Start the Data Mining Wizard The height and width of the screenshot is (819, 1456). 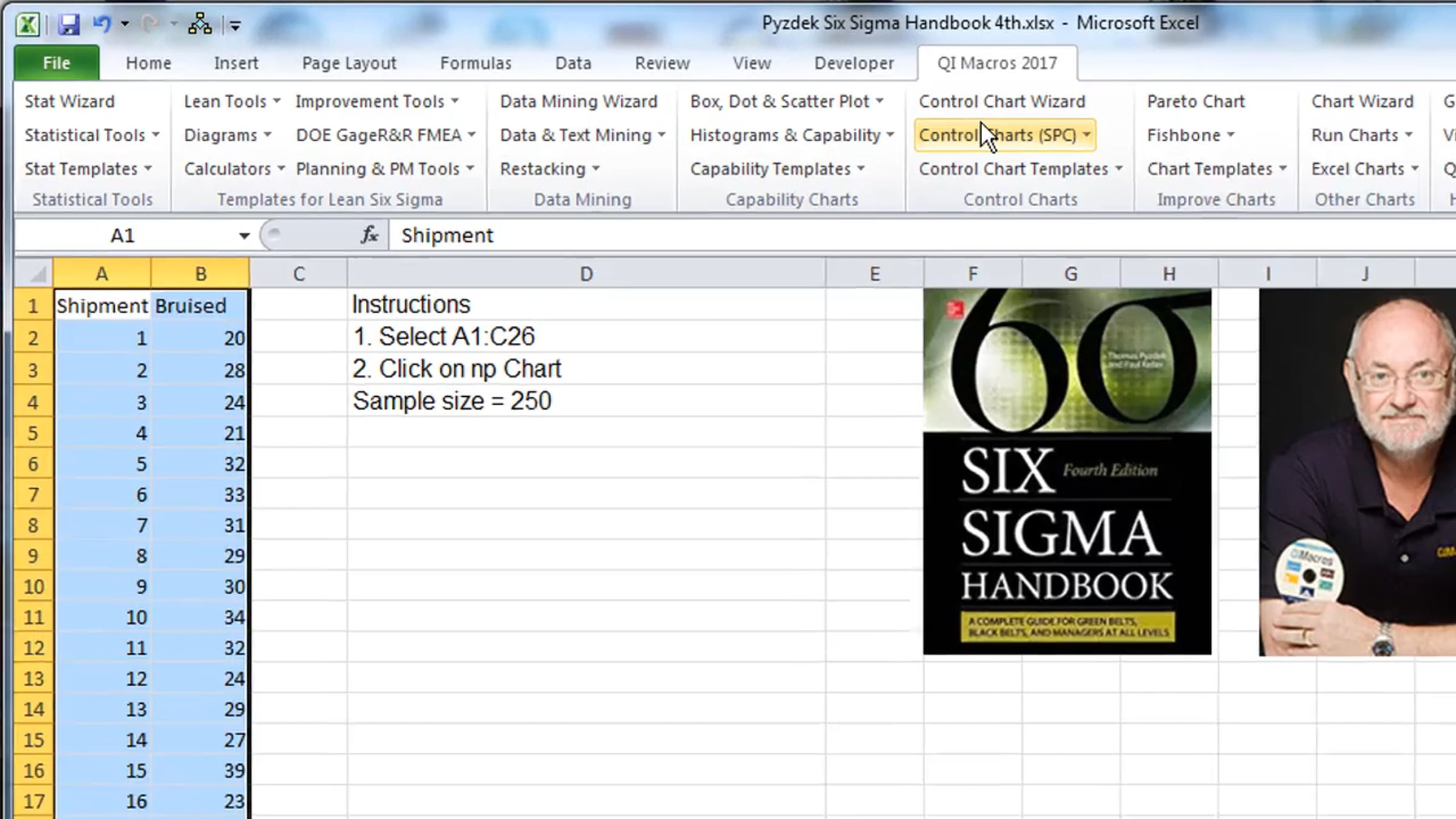point(579,101)
